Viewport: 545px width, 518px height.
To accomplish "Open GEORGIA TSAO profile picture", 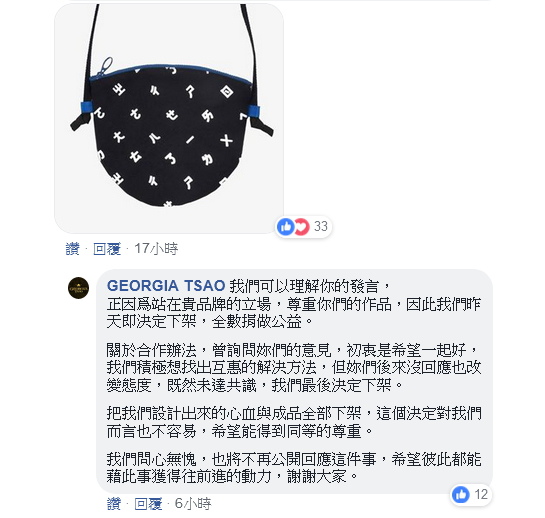I will click(x=79, y=288).
